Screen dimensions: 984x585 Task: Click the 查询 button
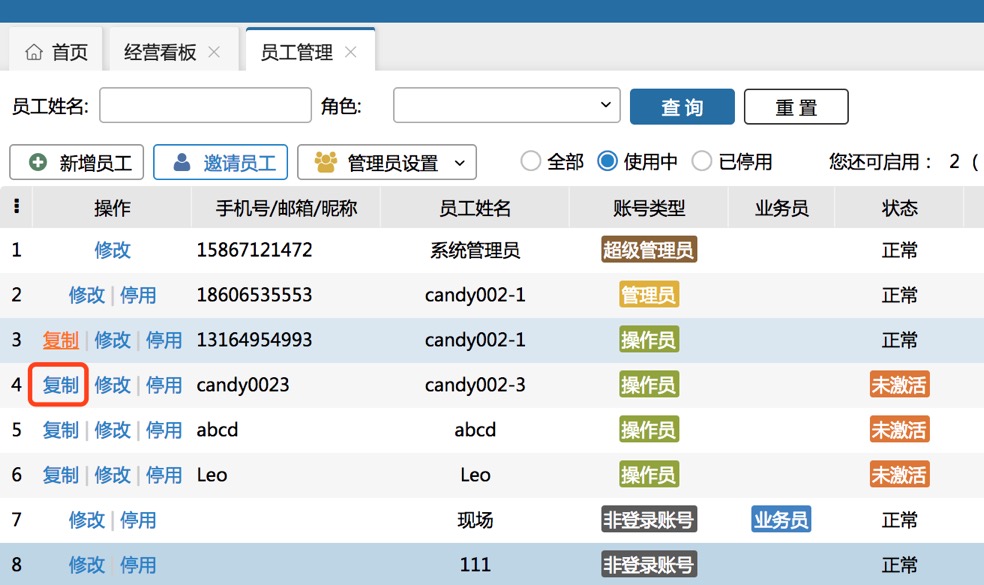pos(682,107)
